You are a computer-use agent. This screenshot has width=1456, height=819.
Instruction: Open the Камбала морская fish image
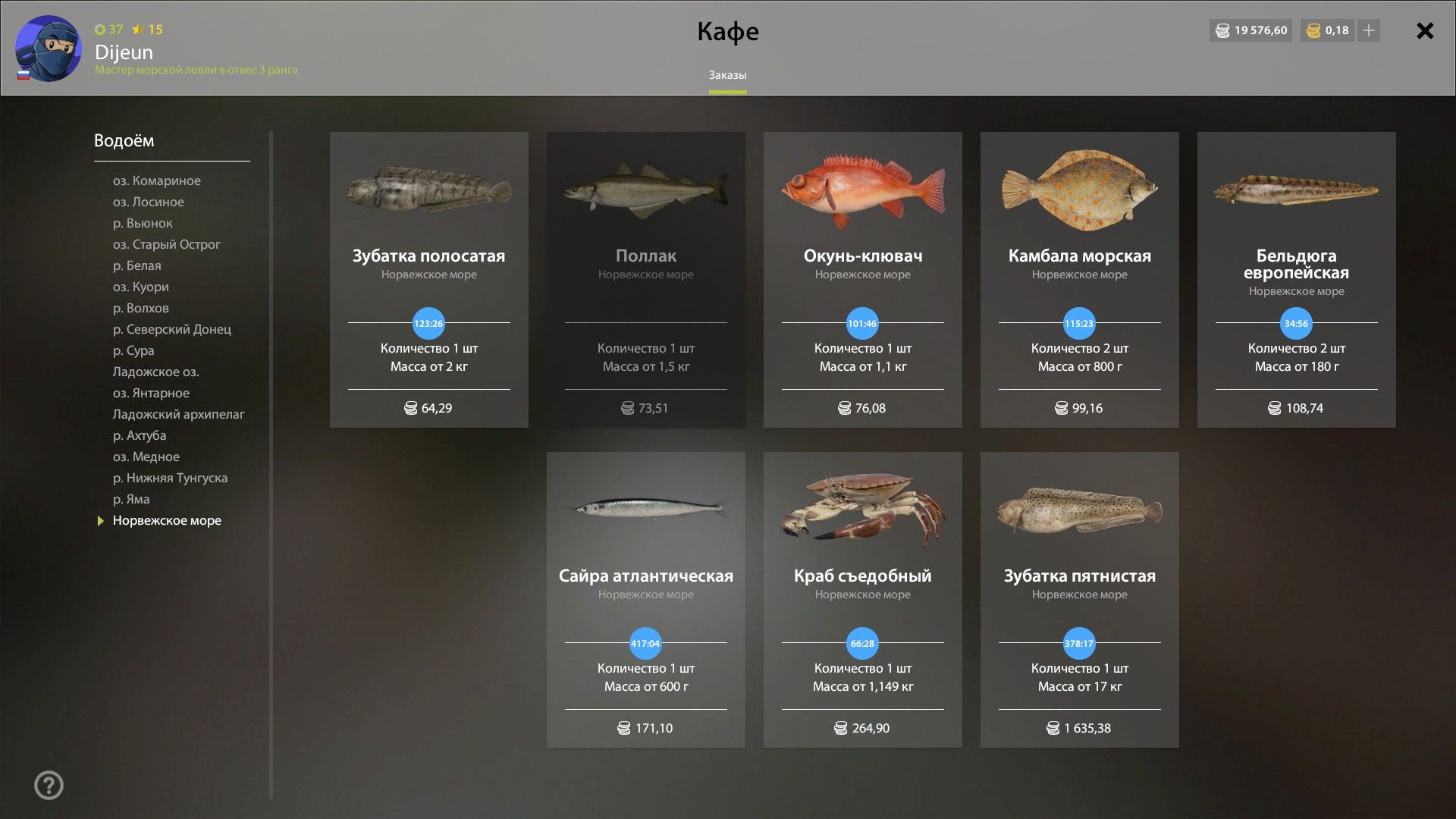[1079, 190]
